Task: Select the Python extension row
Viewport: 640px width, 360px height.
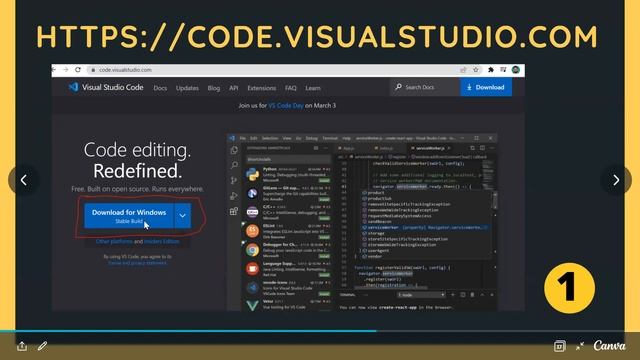Action: click(288, 174)
